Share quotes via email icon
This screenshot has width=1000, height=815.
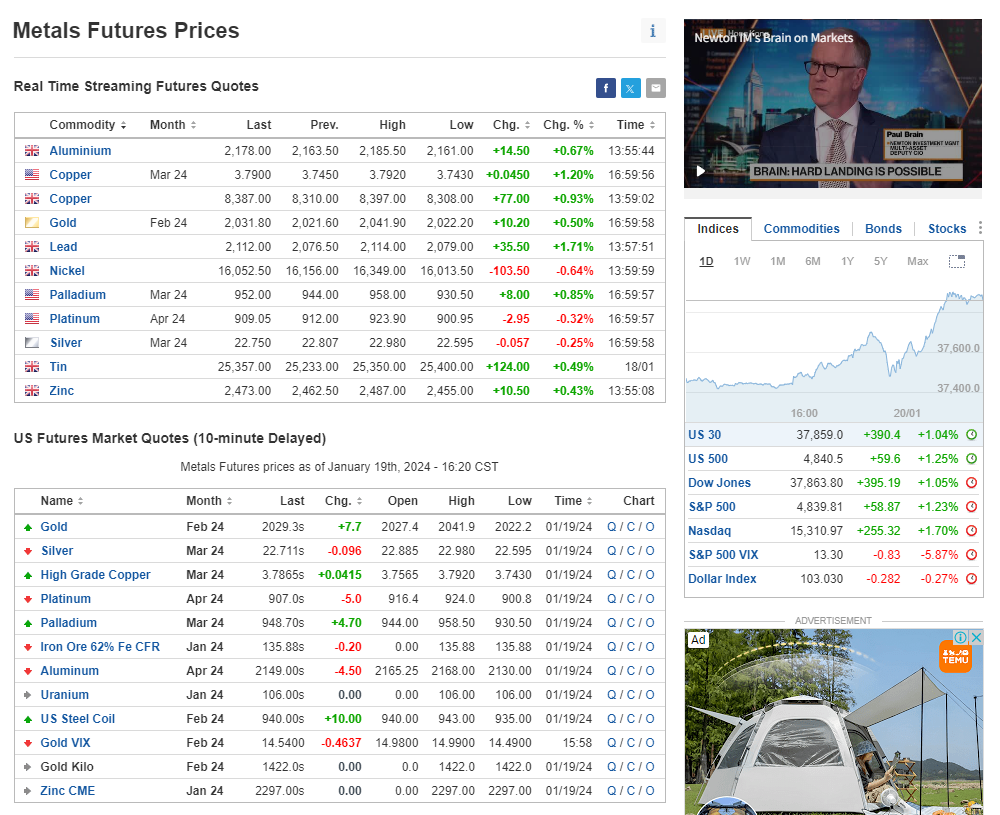pos(656,88)
